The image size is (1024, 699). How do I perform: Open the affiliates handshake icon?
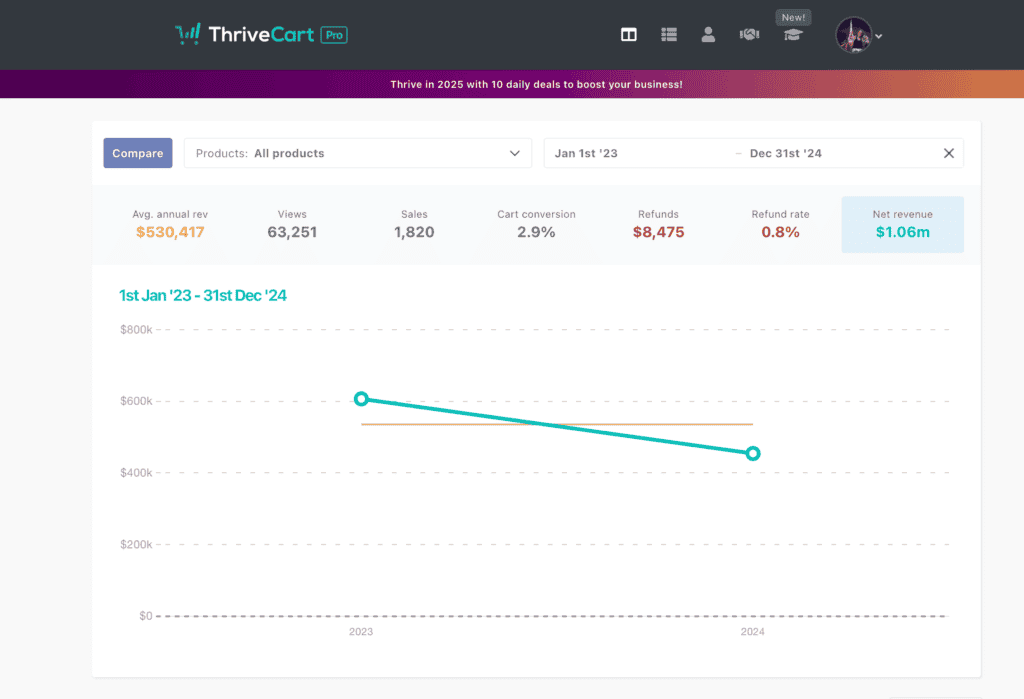(x=749, y=35)
